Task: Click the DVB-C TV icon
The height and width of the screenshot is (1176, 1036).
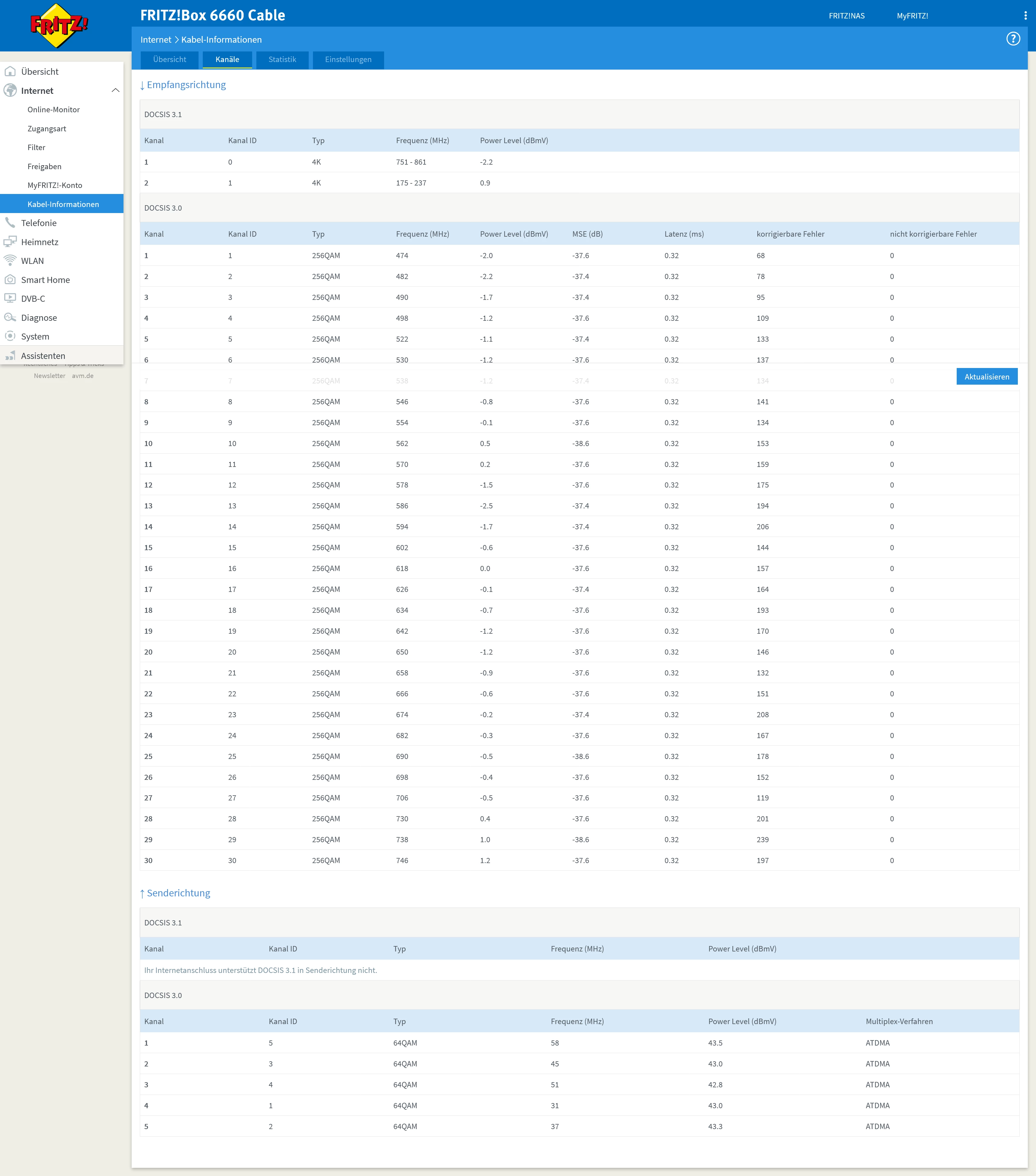Action: click(10, 299)
